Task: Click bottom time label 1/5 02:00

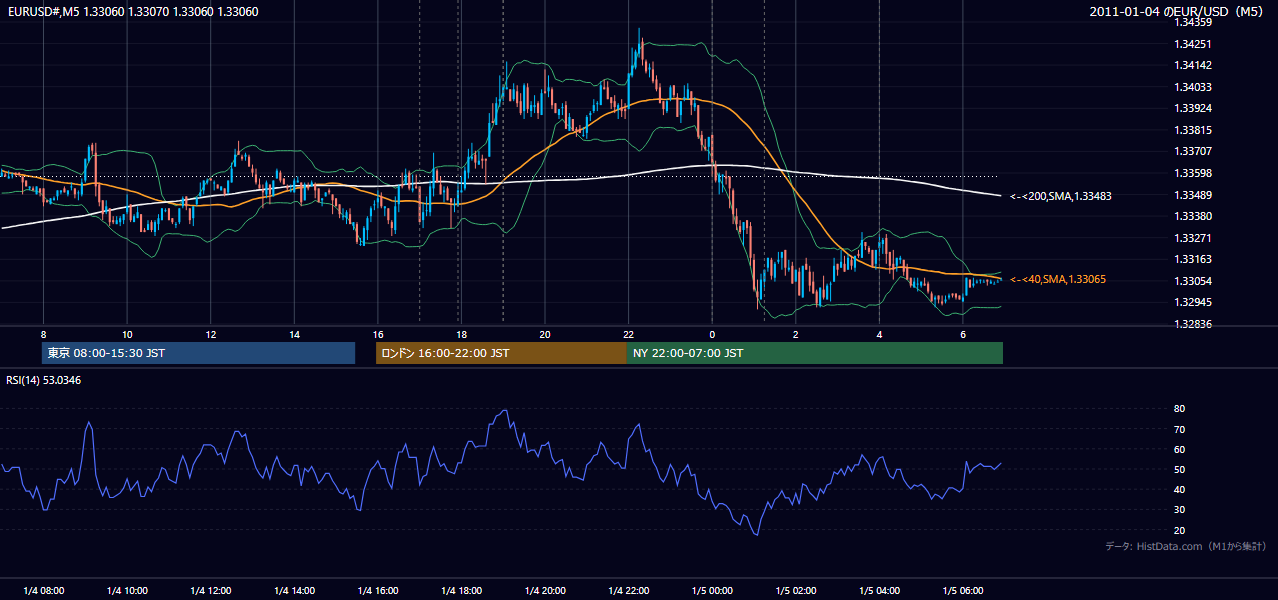Action: tap(795, 591)
